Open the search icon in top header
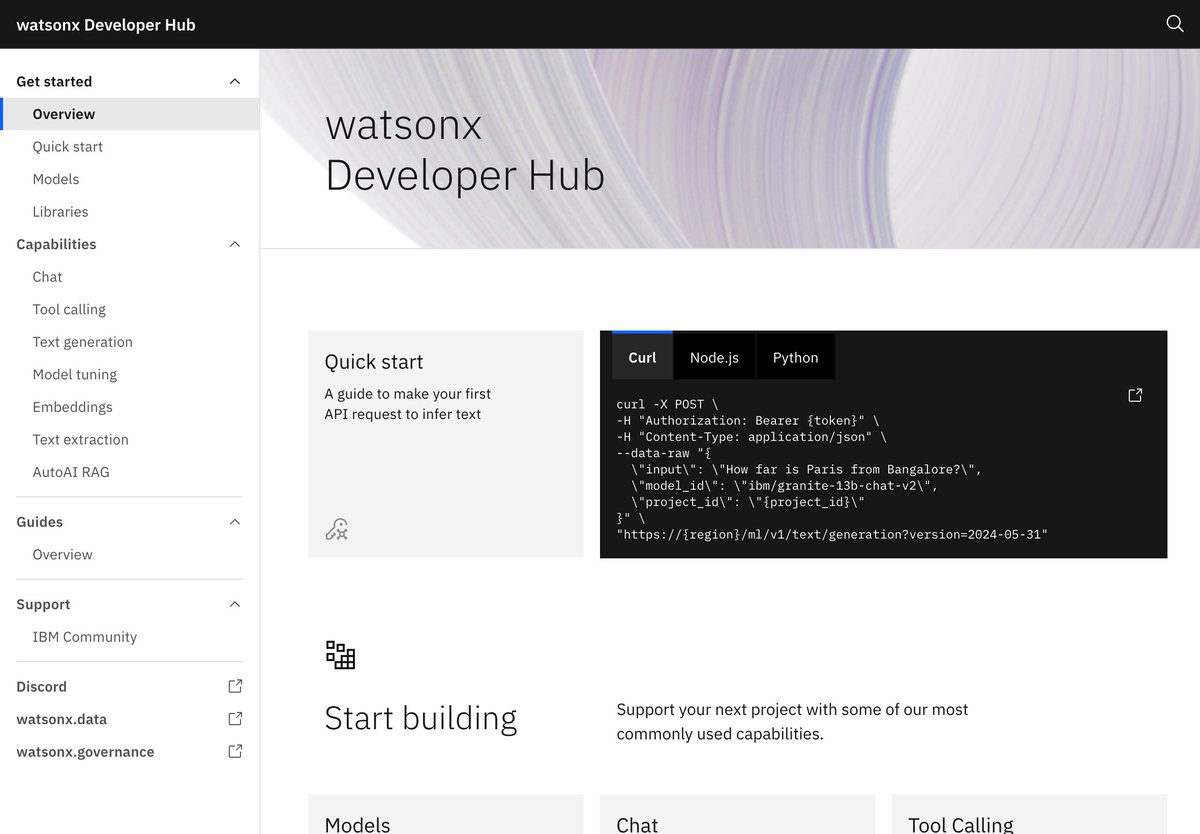The image size is (1200, 834). 1175,24
